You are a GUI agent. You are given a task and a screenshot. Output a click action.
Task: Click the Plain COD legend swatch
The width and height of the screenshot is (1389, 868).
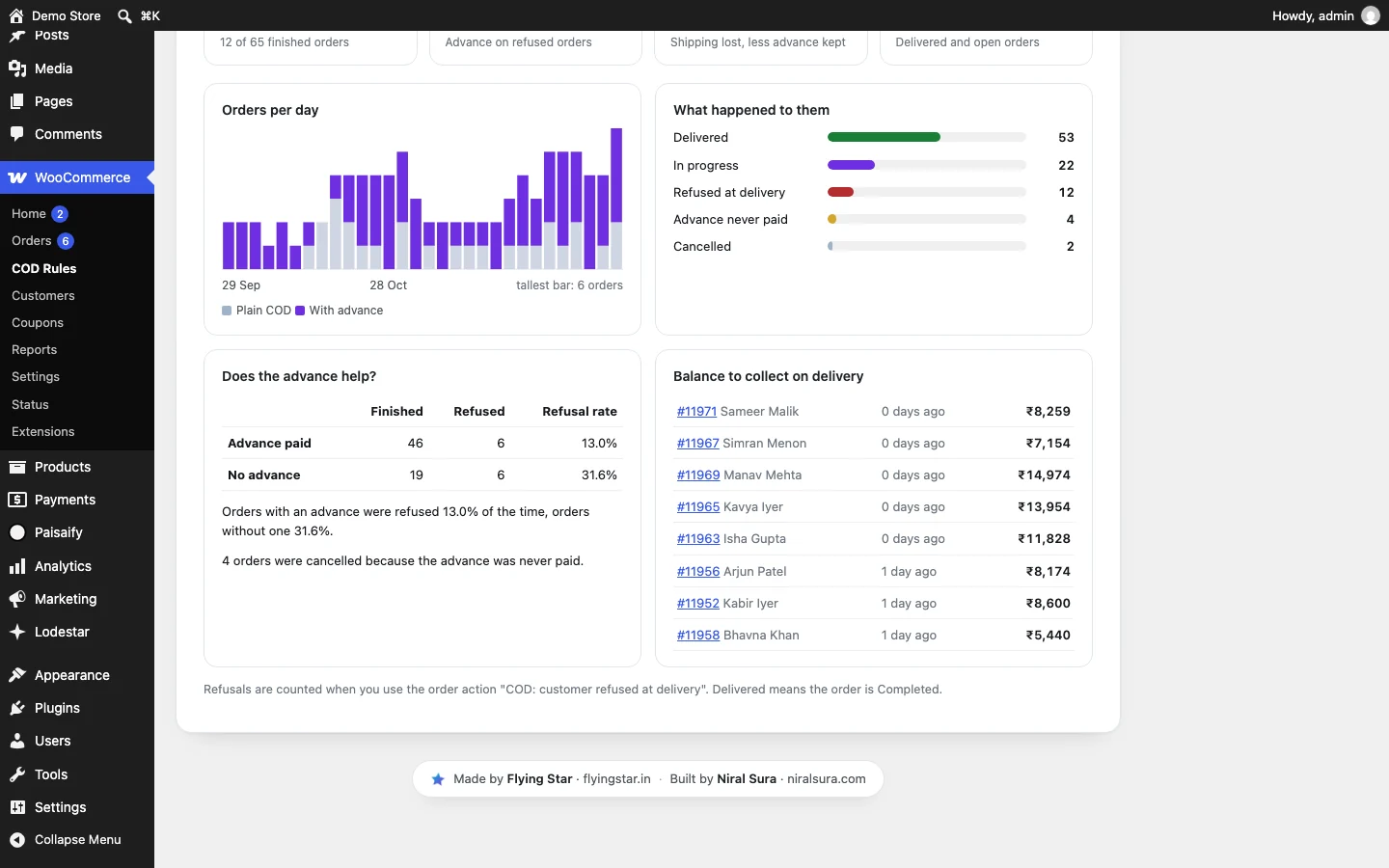tap(227, 311)
